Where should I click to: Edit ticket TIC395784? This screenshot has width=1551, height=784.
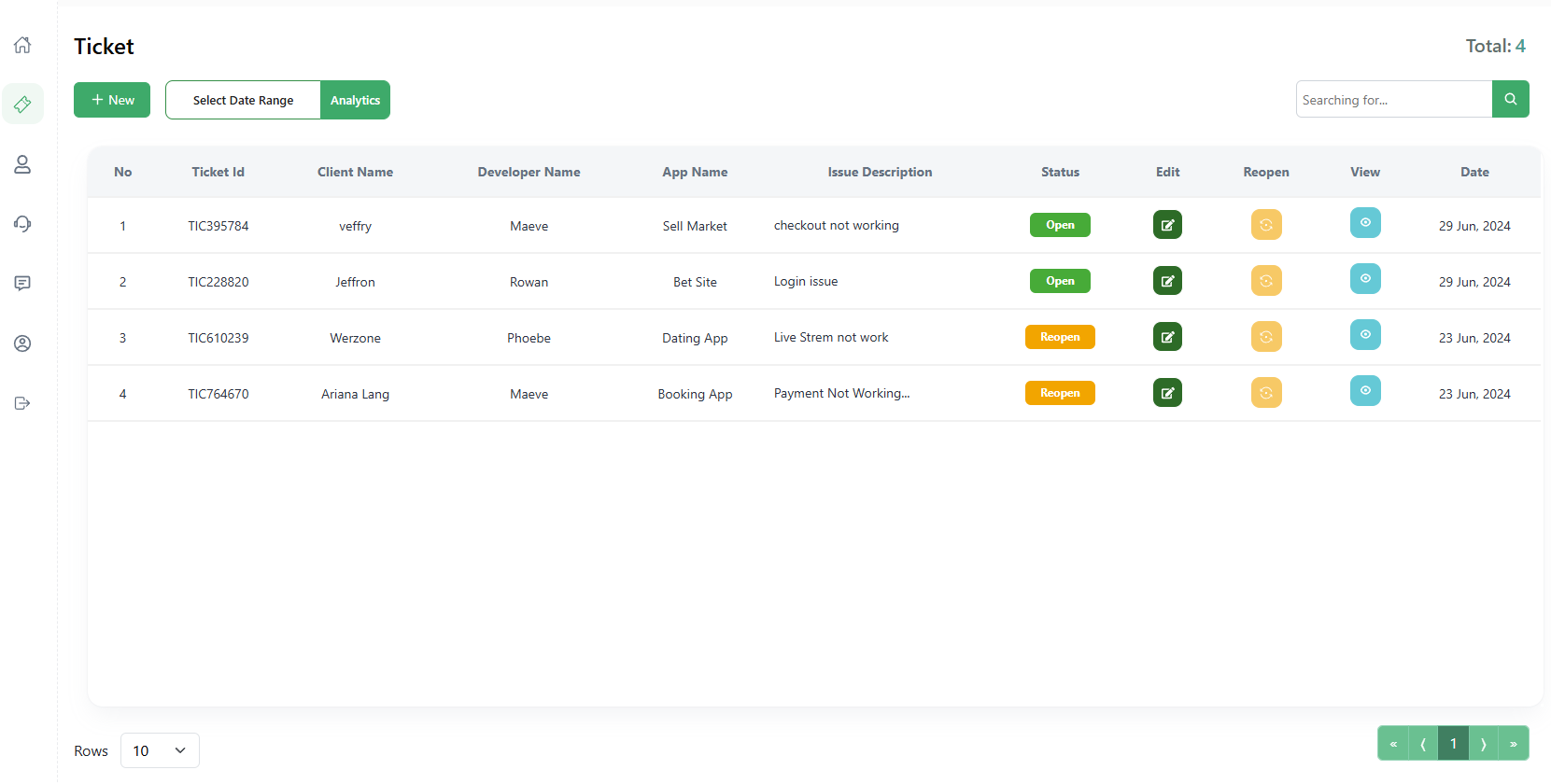(x=1167, y=225)
